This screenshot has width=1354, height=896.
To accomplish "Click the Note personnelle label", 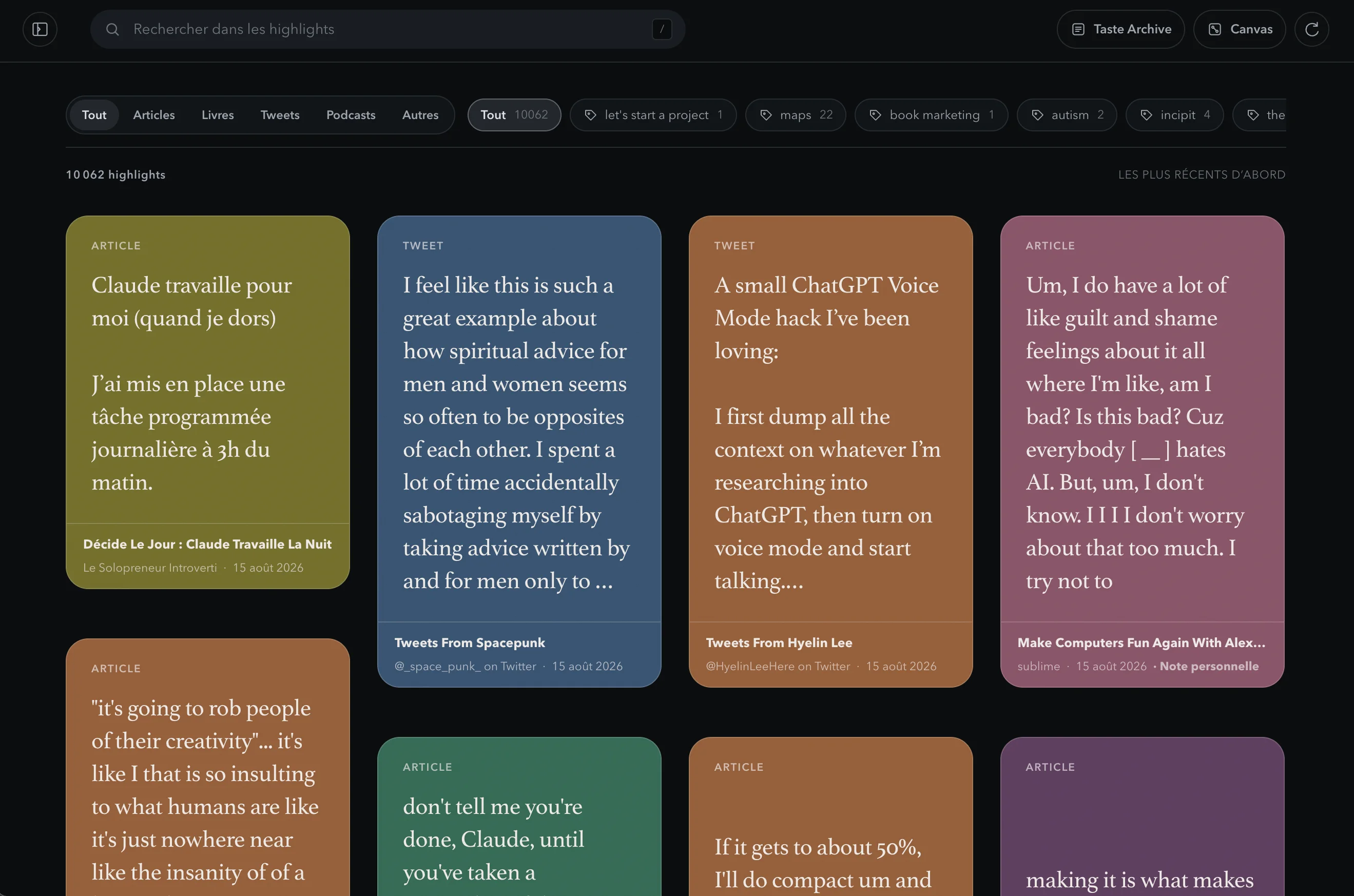I will coord(1209,666).
